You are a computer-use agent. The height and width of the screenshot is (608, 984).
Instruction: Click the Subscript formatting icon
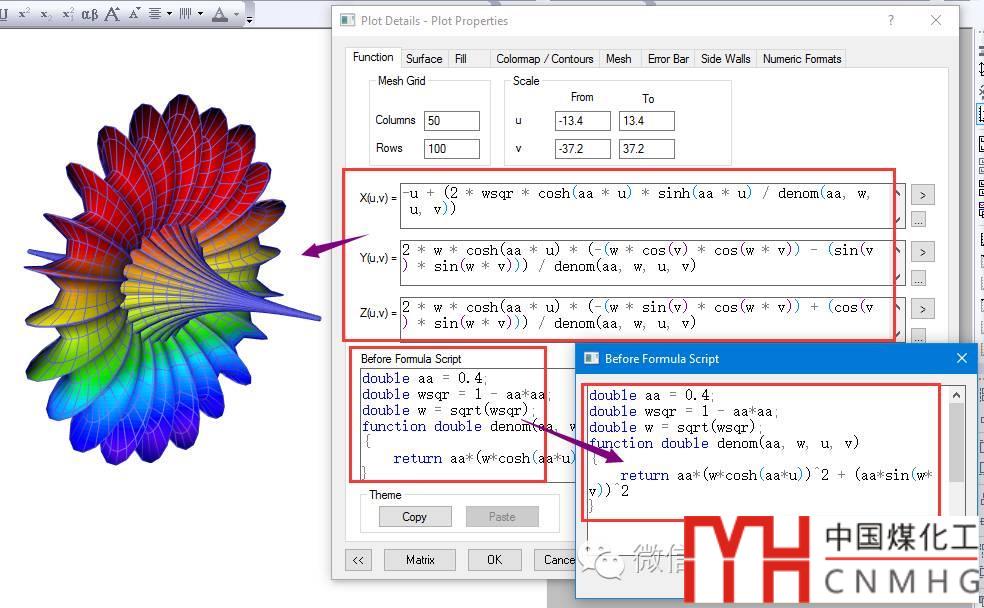coord(45,14)
